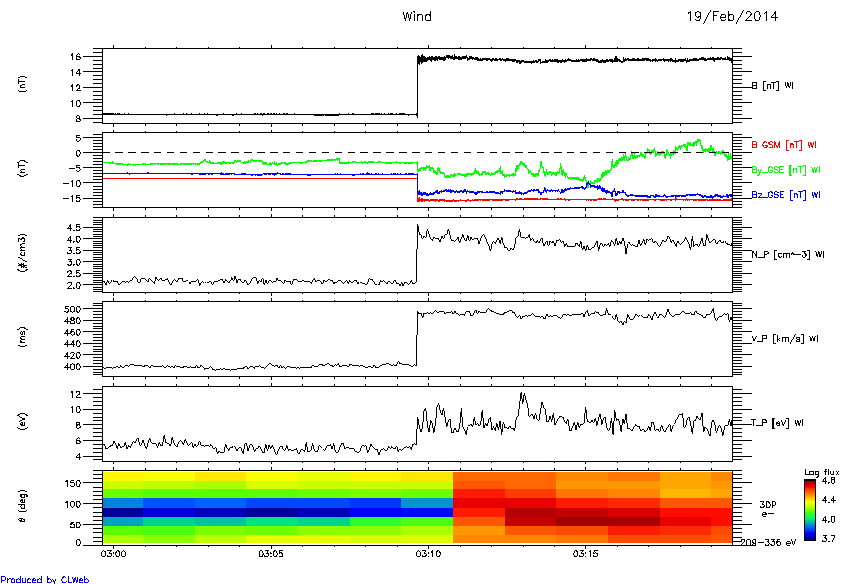Screen dimensions: 864x584
Task: Click the '(#/cm3)' density axis unit
Action: (x=23, y=253)
